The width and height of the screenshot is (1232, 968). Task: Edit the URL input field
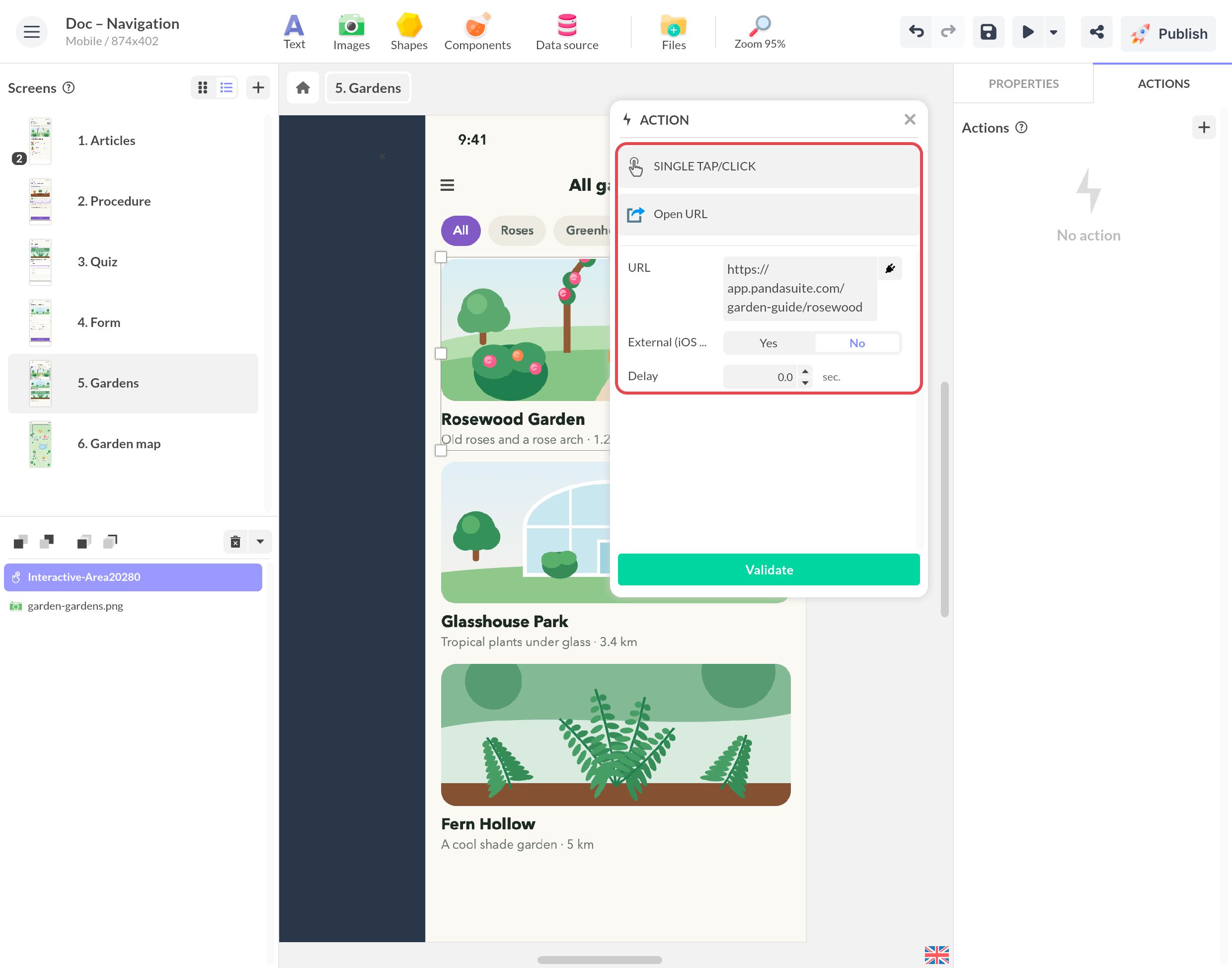(x=800, y=289)
